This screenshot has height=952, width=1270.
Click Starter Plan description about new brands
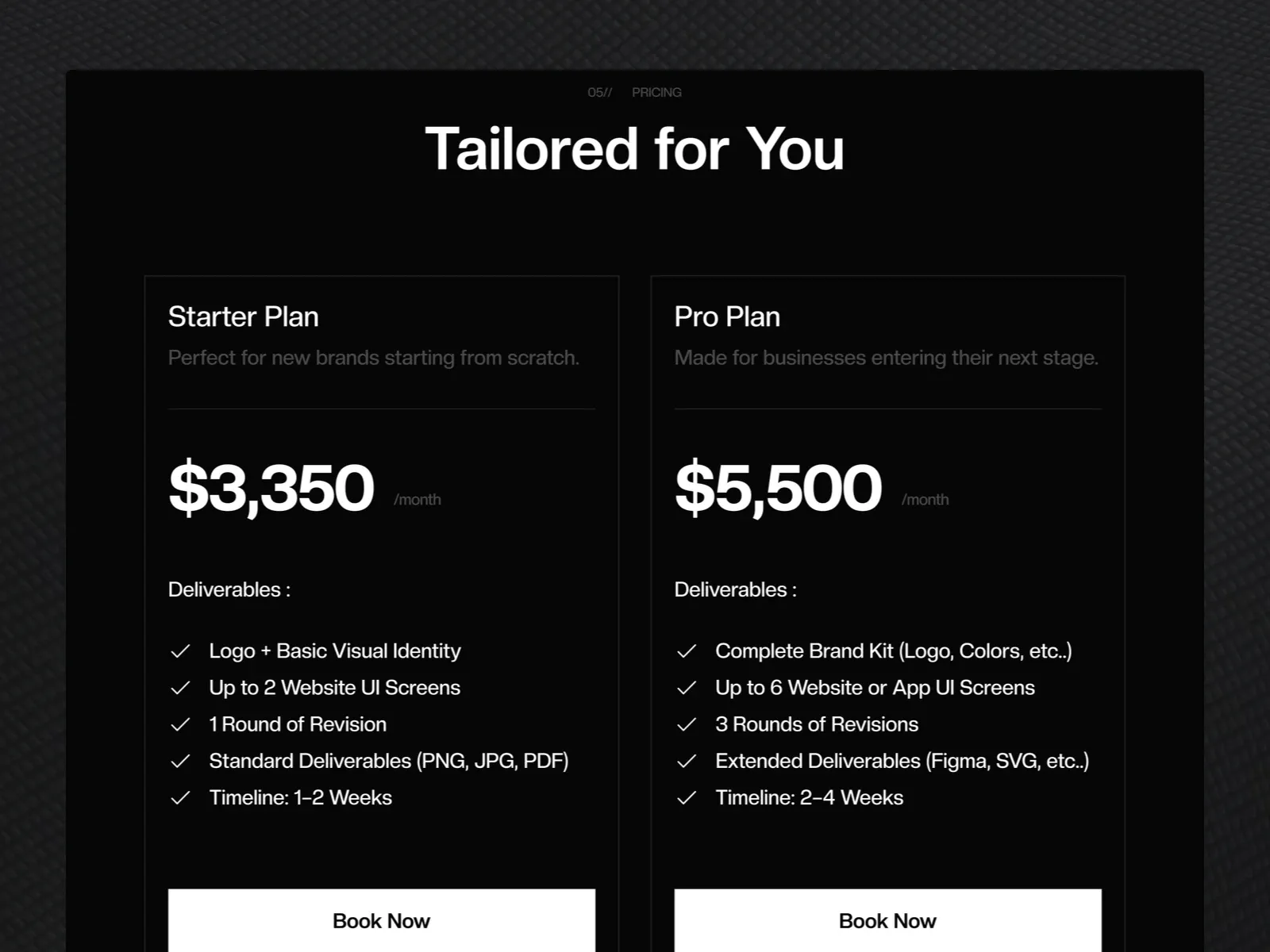(x=374, y=358)
